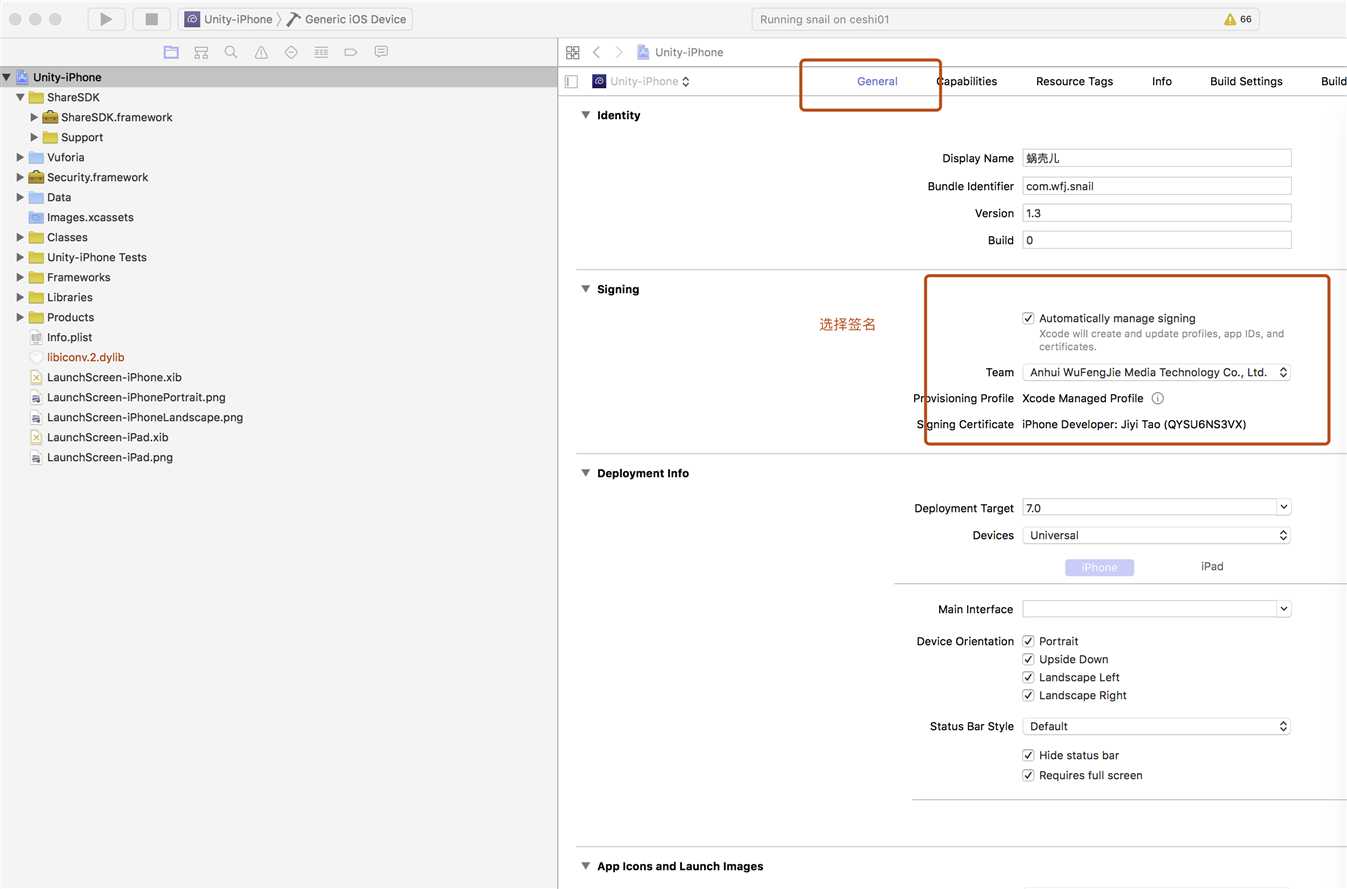
Task: Open the Status Bar Style dropdown
Action: pos(1156,726)
